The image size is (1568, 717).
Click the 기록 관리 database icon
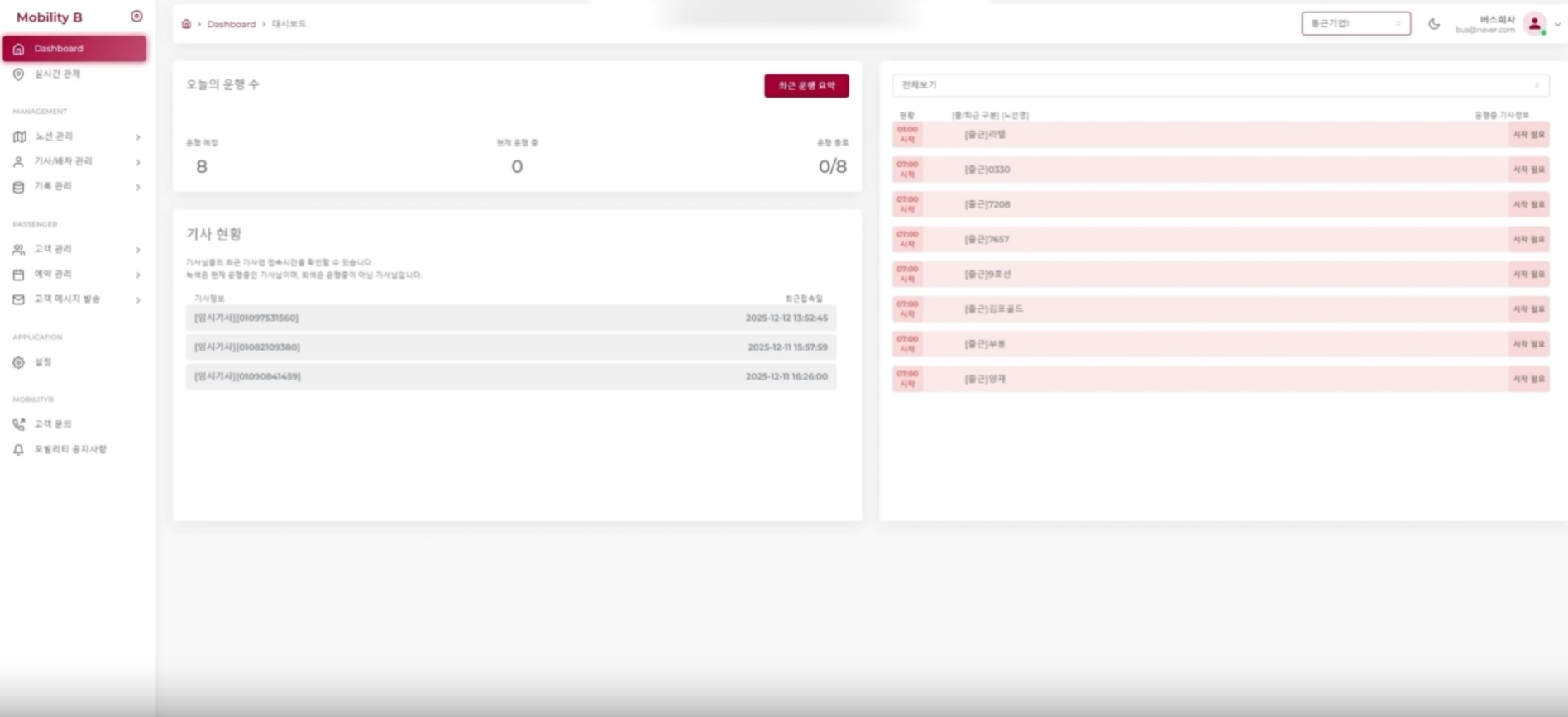[18, 187]
